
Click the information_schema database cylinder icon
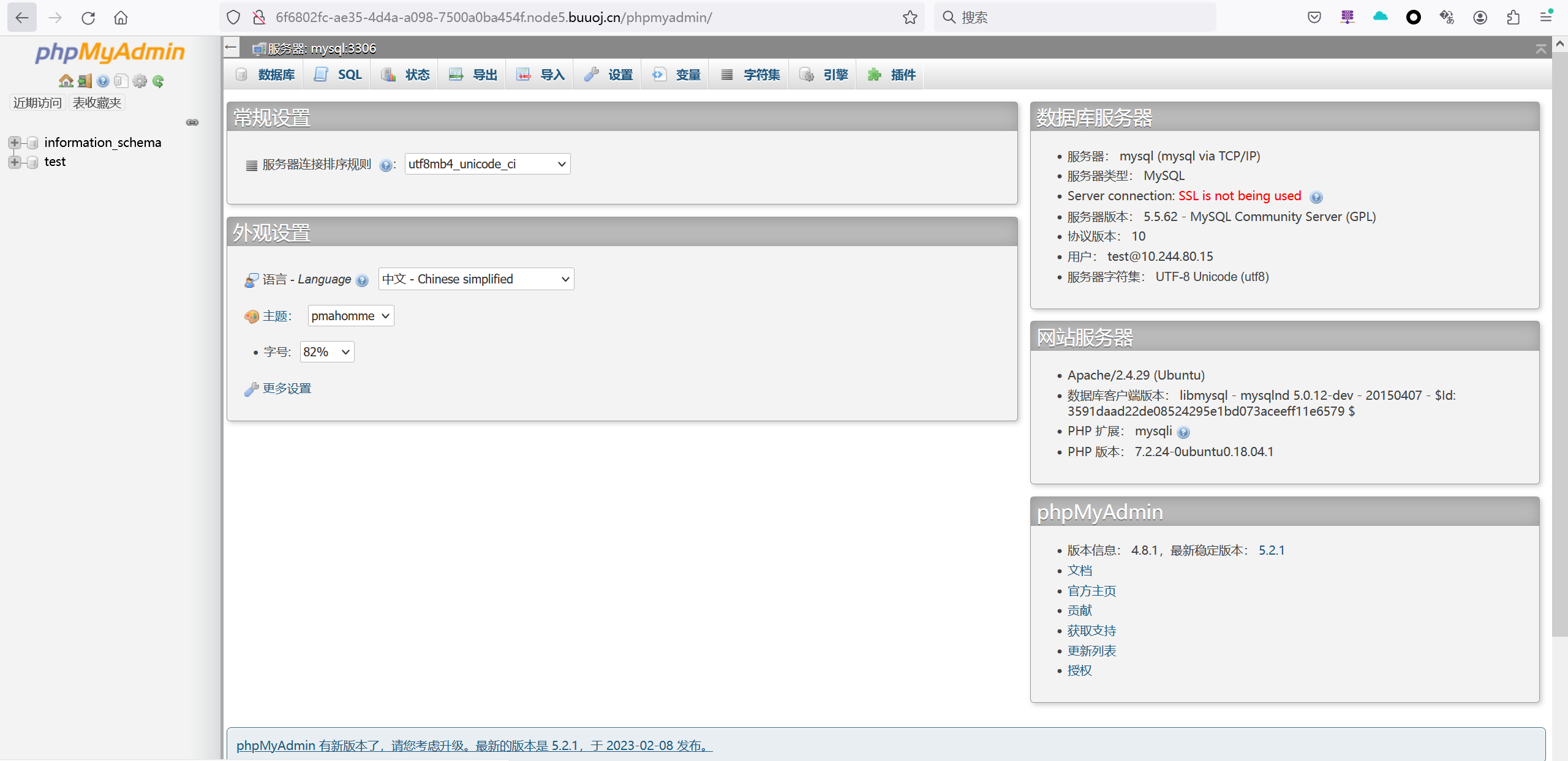click(32, 143)
